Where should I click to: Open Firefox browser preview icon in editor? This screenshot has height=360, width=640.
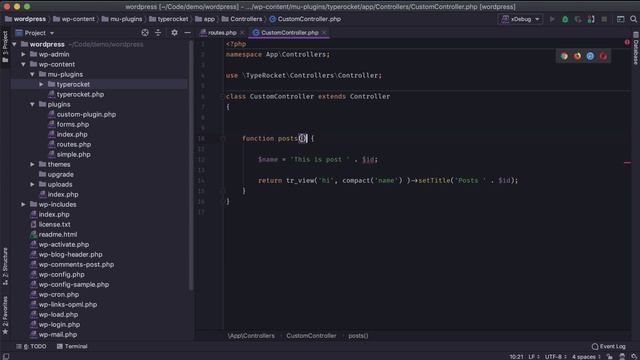click(577, 56)
